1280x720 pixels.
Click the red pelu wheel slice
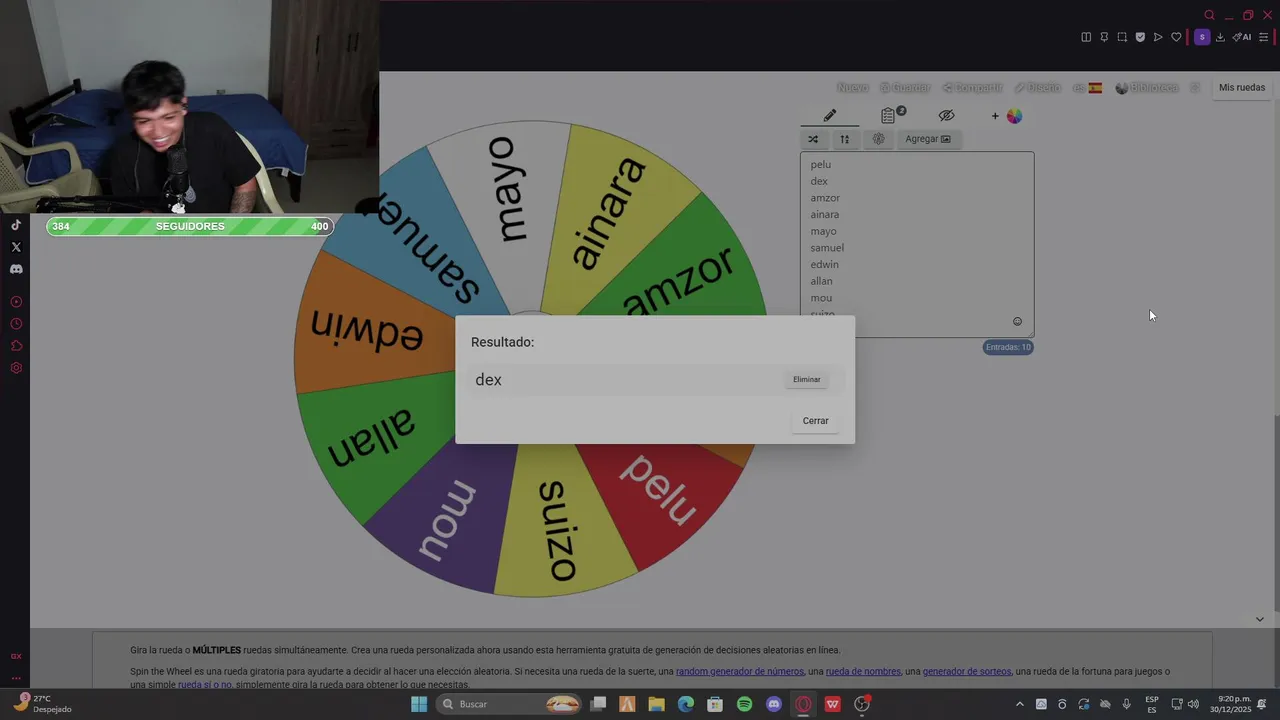coord(659,488)
